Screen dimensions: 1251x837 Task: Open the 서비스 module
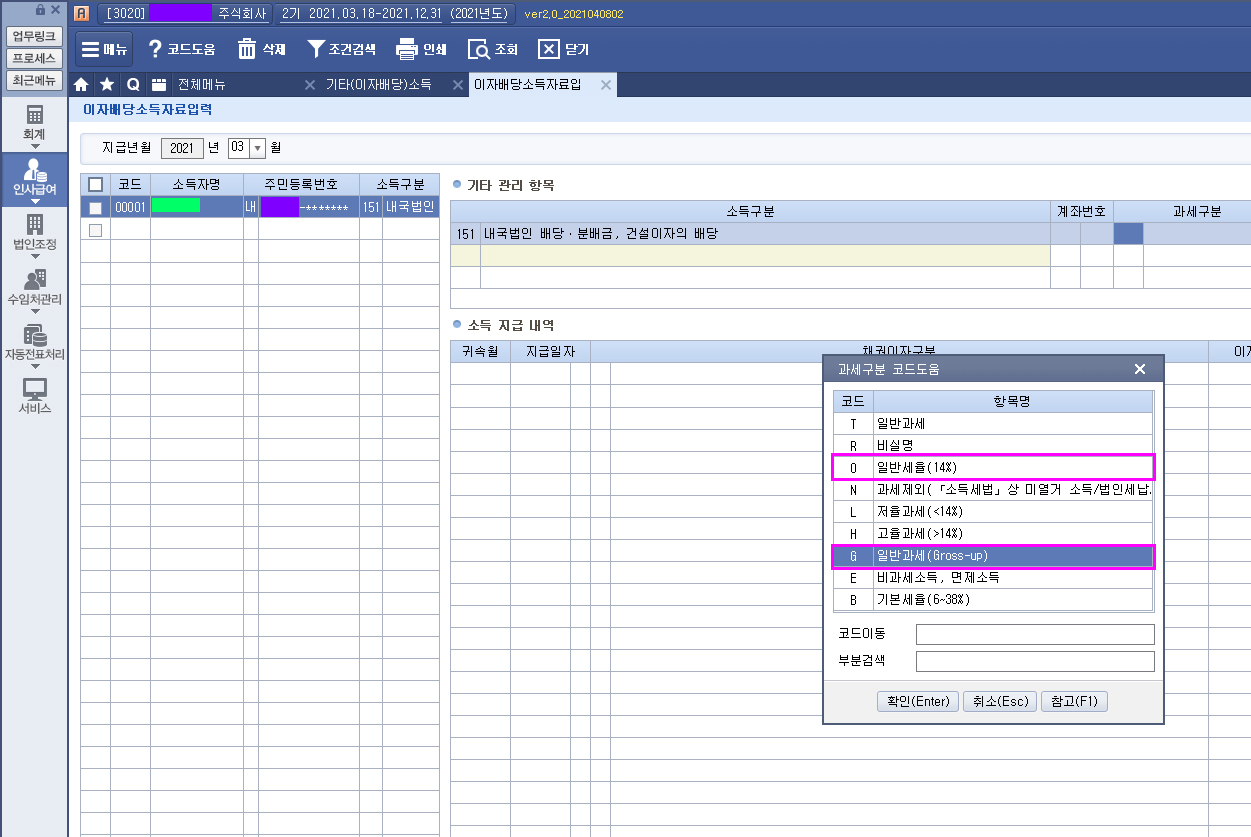tap(35, 396)
